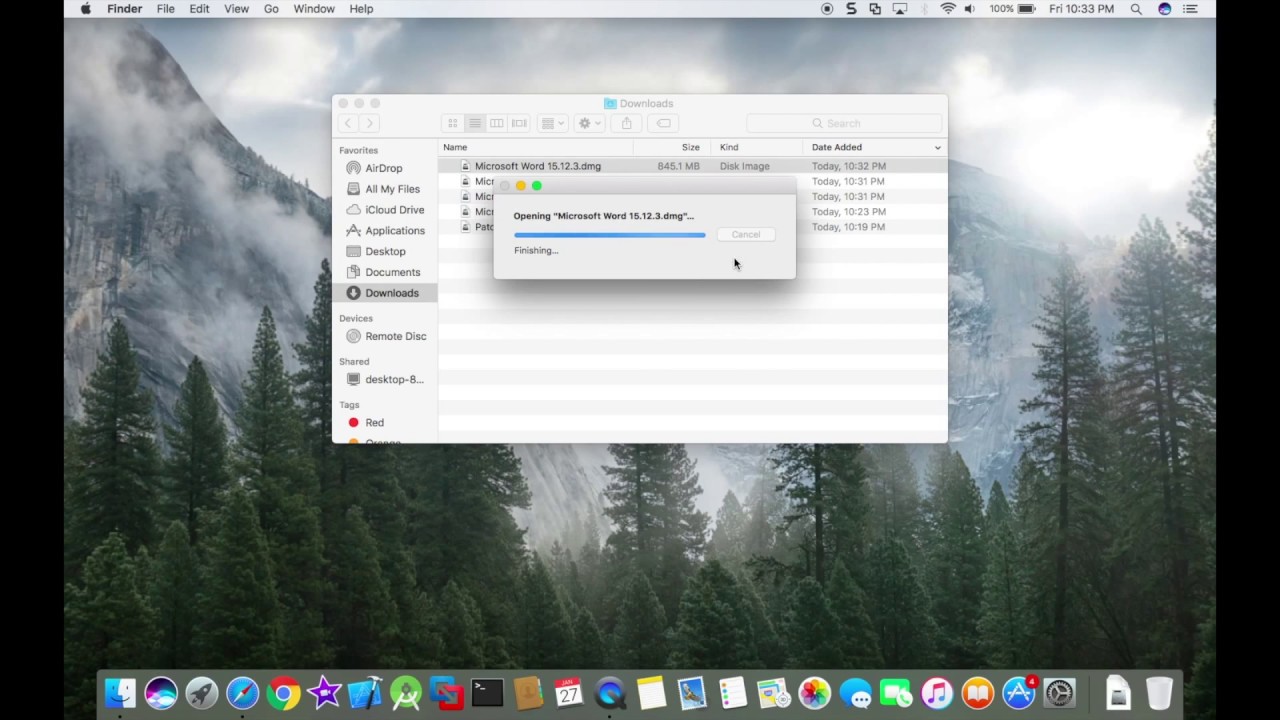Launch Google Chrome from the dock
The height and width of the screenshot is (720, 1280).
284,693
